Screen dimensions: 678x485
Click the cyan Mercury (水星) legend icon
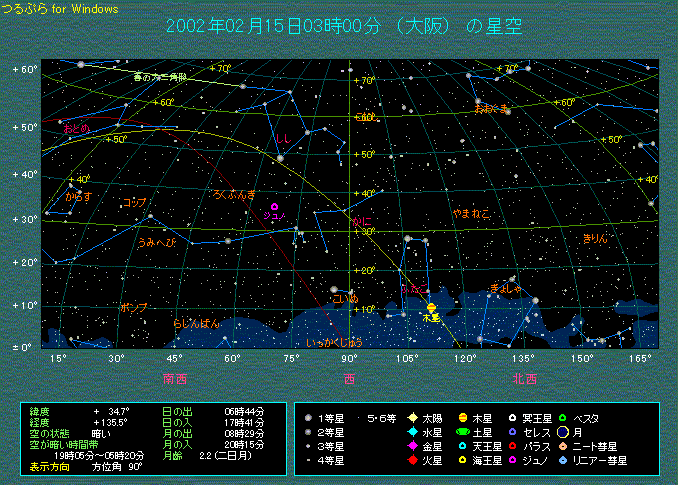[411, 432]
